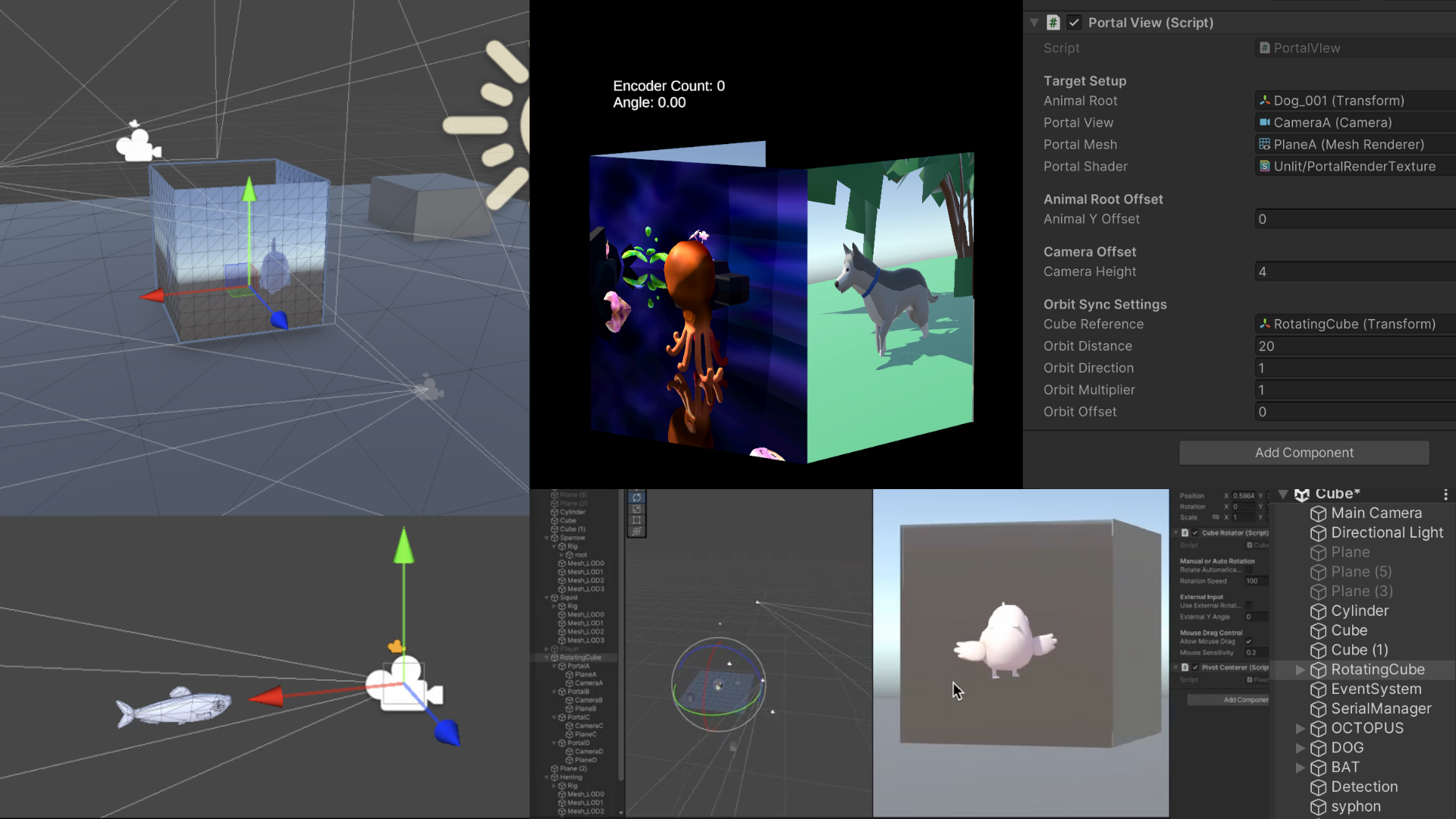Select PlaneD under PortalD
Viewport: 1456px width, 819px height.
point(585,760)
